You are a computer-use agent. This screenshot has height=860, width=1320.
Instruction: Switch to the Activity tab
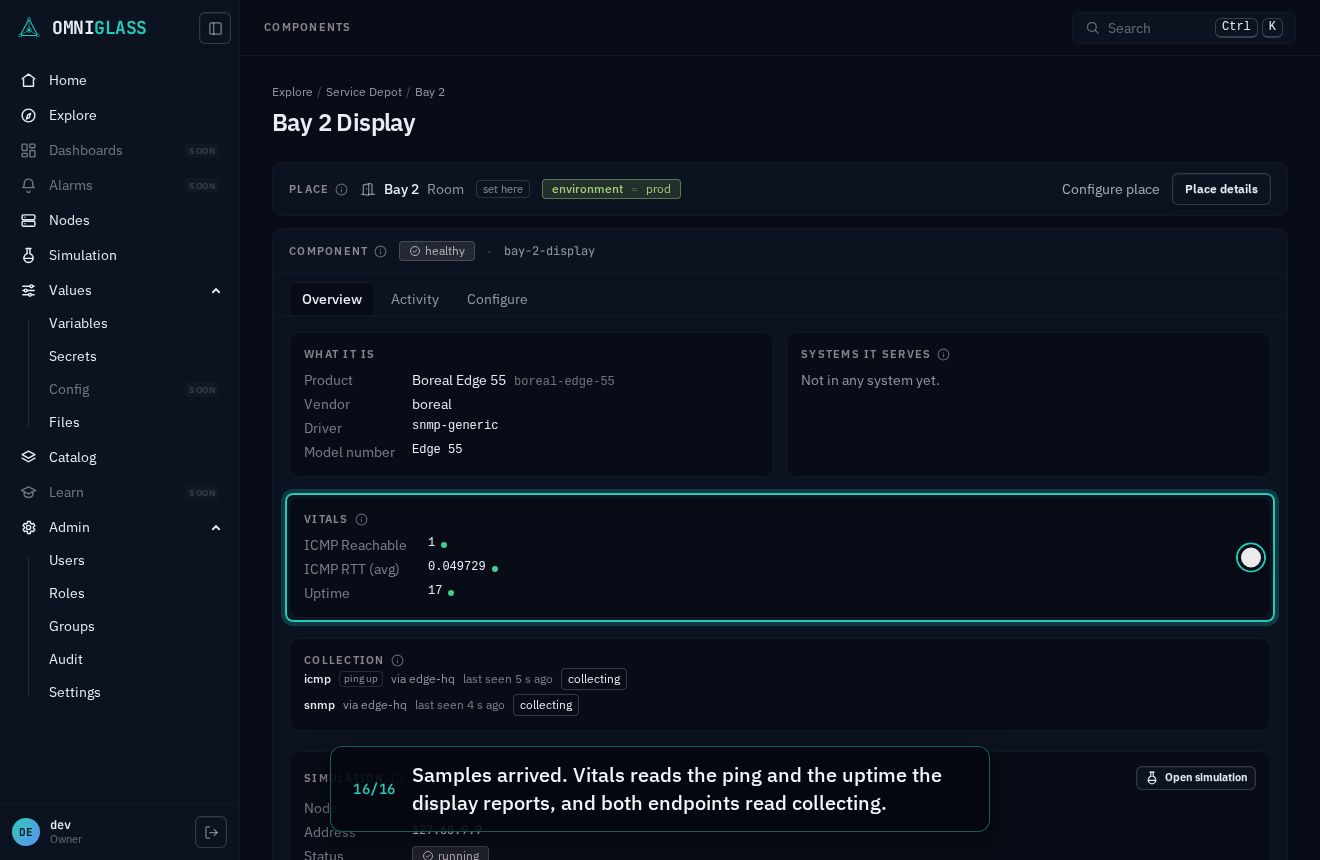point(415,299)
